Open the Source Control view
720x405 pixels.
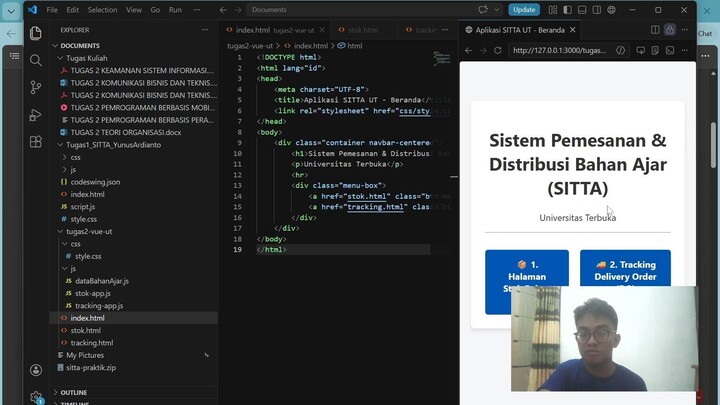click(x=36, y=87)
